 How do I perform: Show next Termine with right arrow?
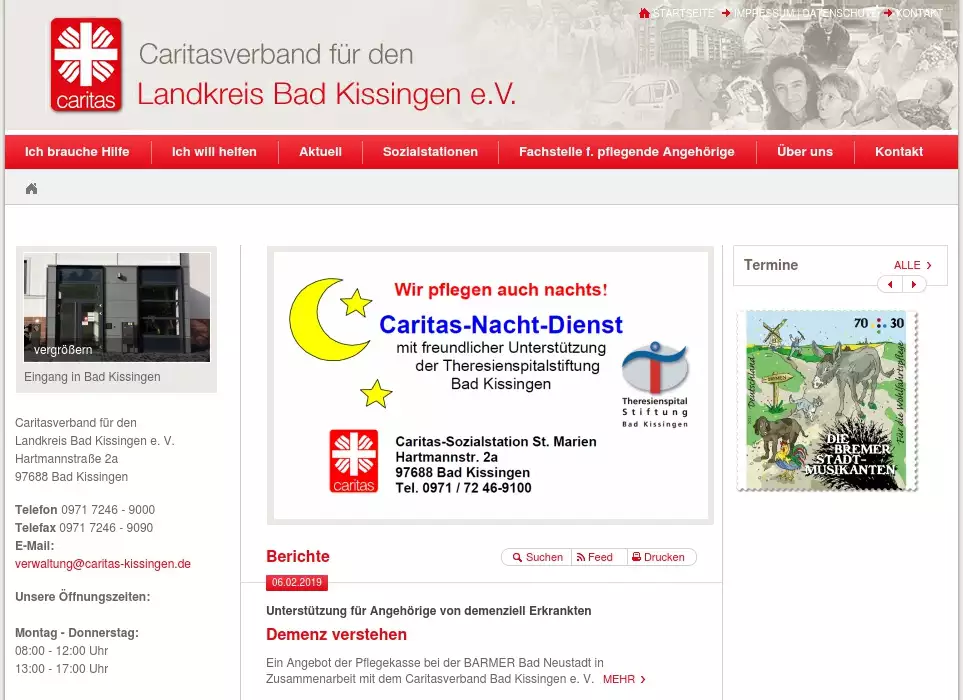click(x=914, y=285)
